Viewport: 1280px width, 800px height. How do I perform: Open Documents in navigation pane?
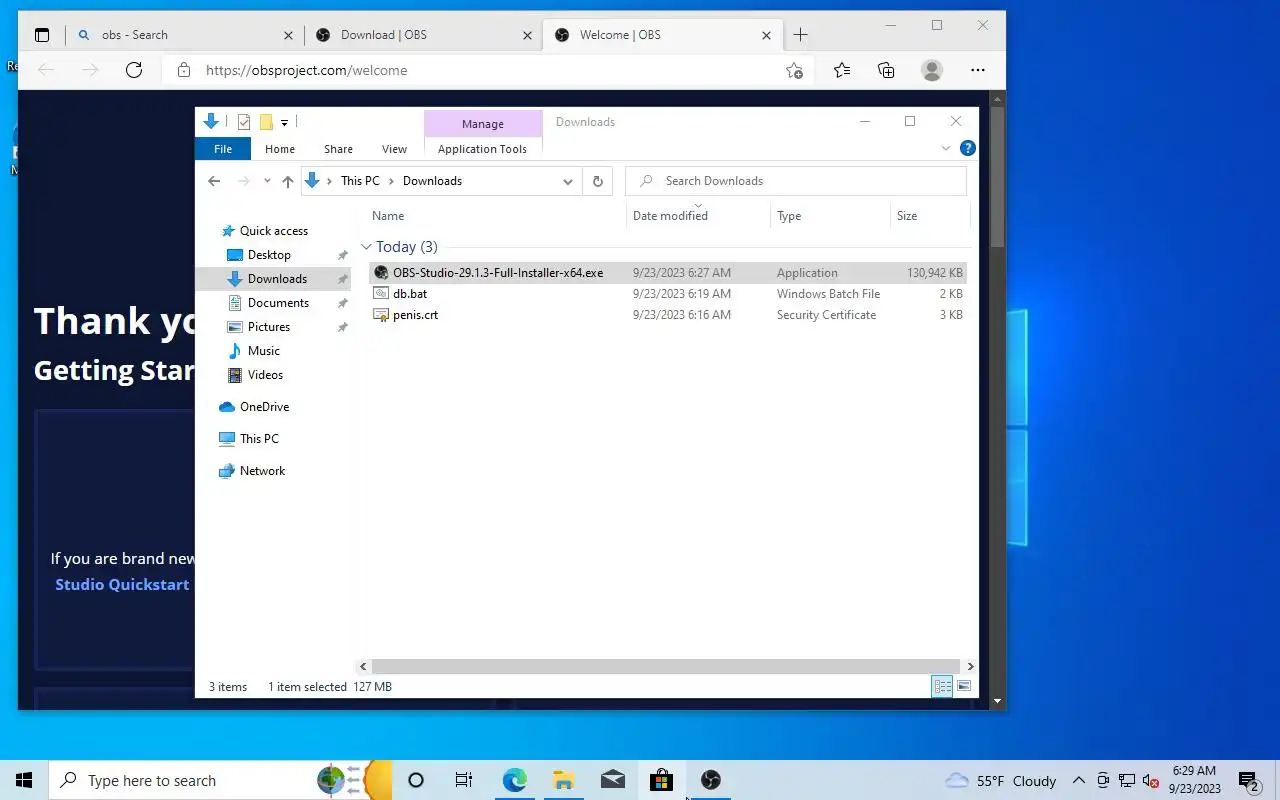pos(278,303)
